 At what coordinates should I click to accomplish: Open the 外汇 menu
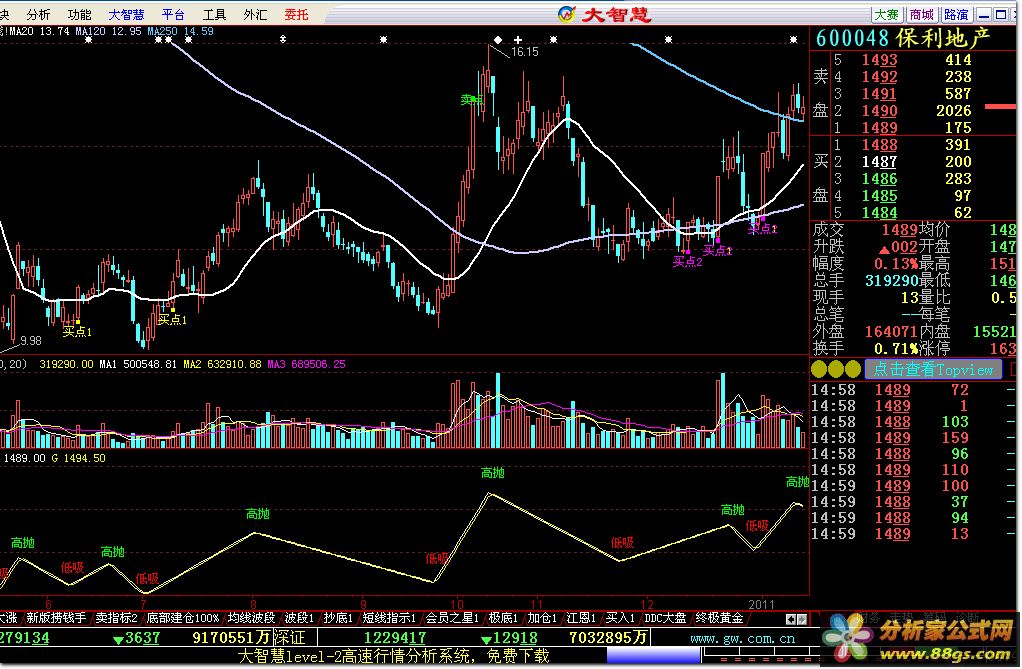tap(256, 14)
